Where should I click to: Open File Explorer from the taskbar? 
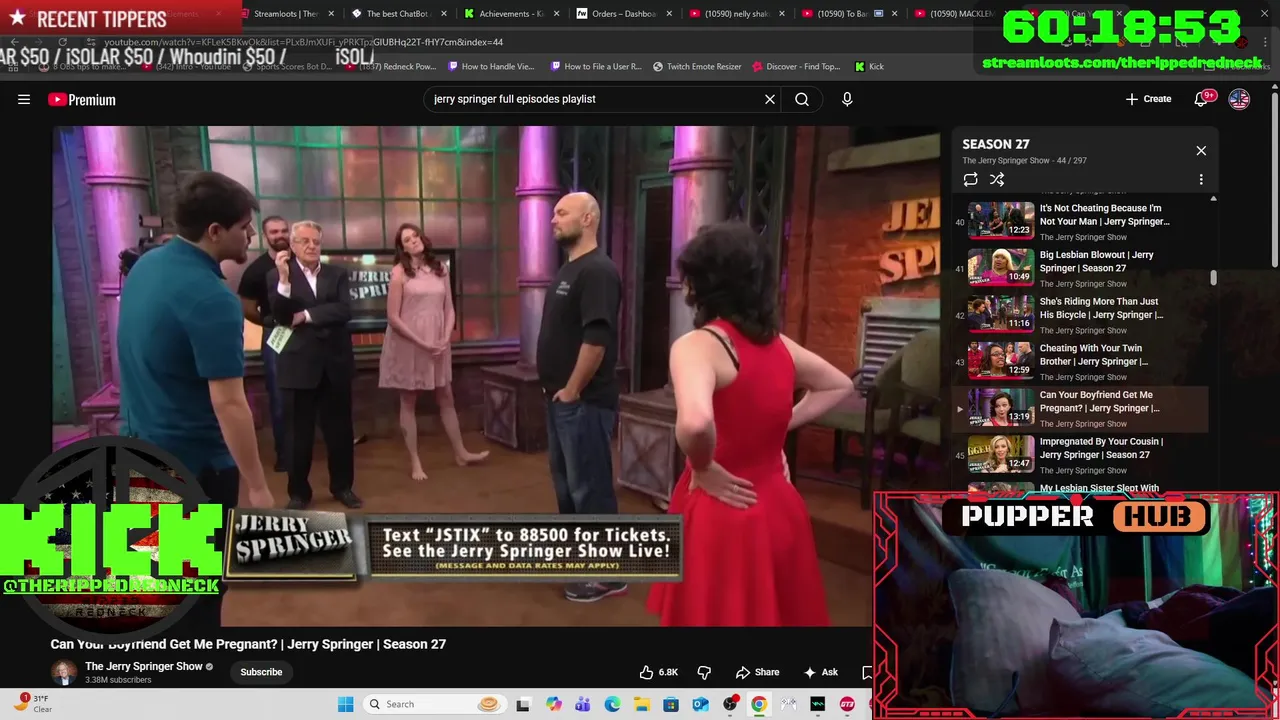click(x=641, y=704)
